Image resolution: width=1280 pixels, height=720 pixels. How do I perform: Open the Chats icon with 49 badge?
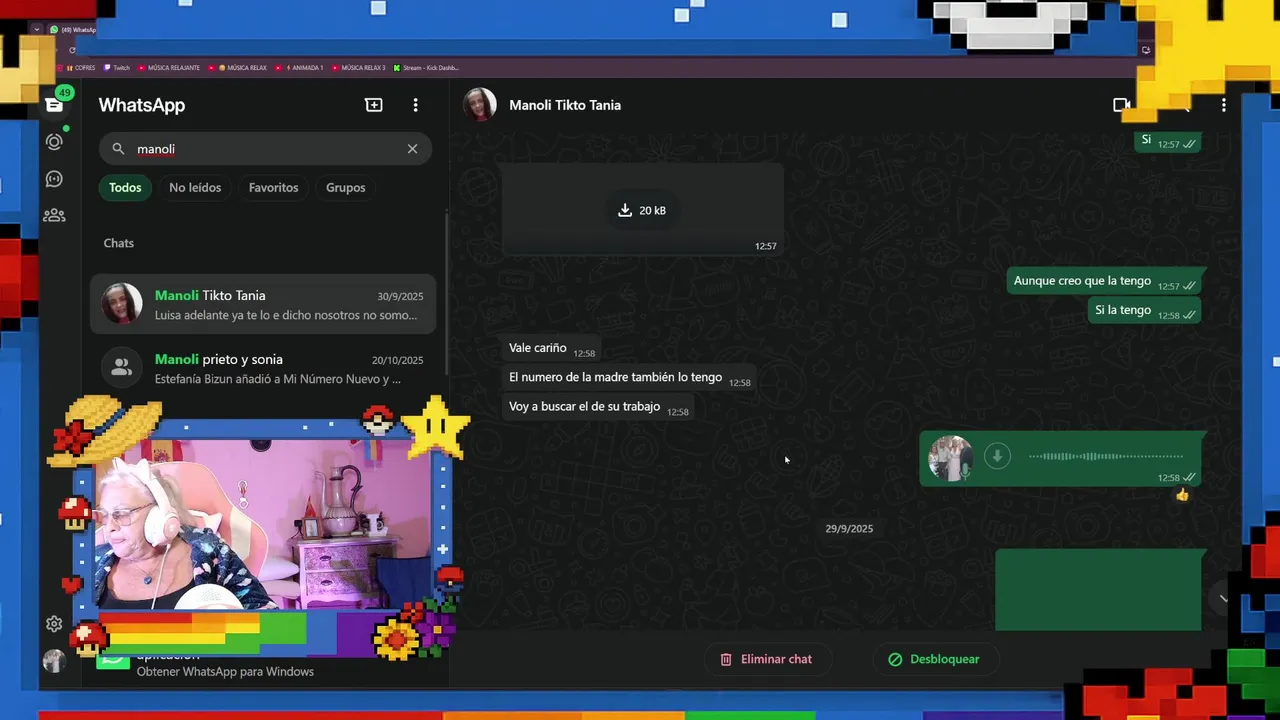click(x=54, y=105)
